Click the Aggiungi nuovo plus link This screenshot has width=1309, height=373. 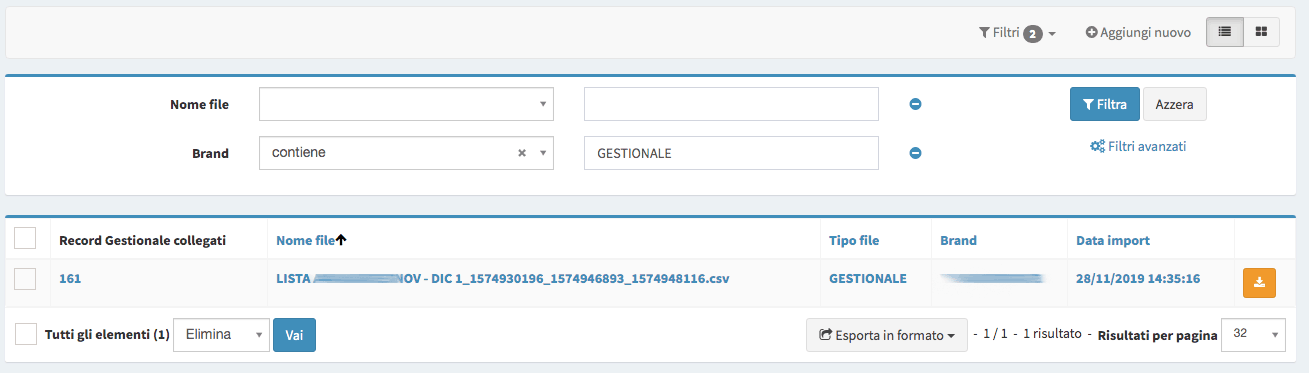click(x=1138, y=32)
